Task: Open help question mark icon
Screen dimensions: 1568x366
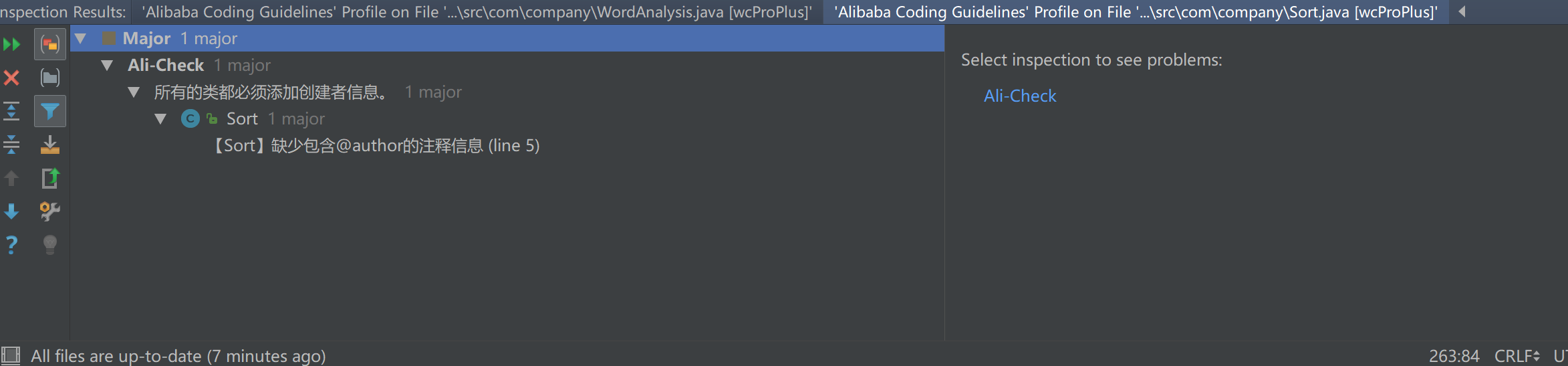Action: [12, 245]
